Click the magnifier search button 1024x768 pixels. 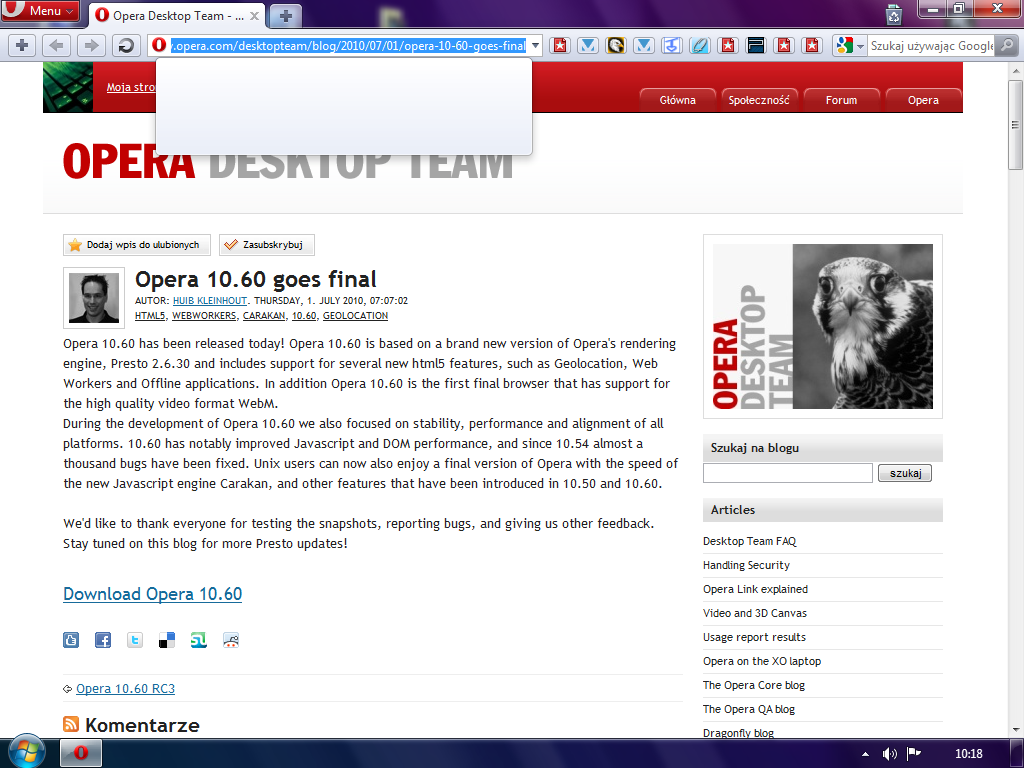coord(1007,46)
